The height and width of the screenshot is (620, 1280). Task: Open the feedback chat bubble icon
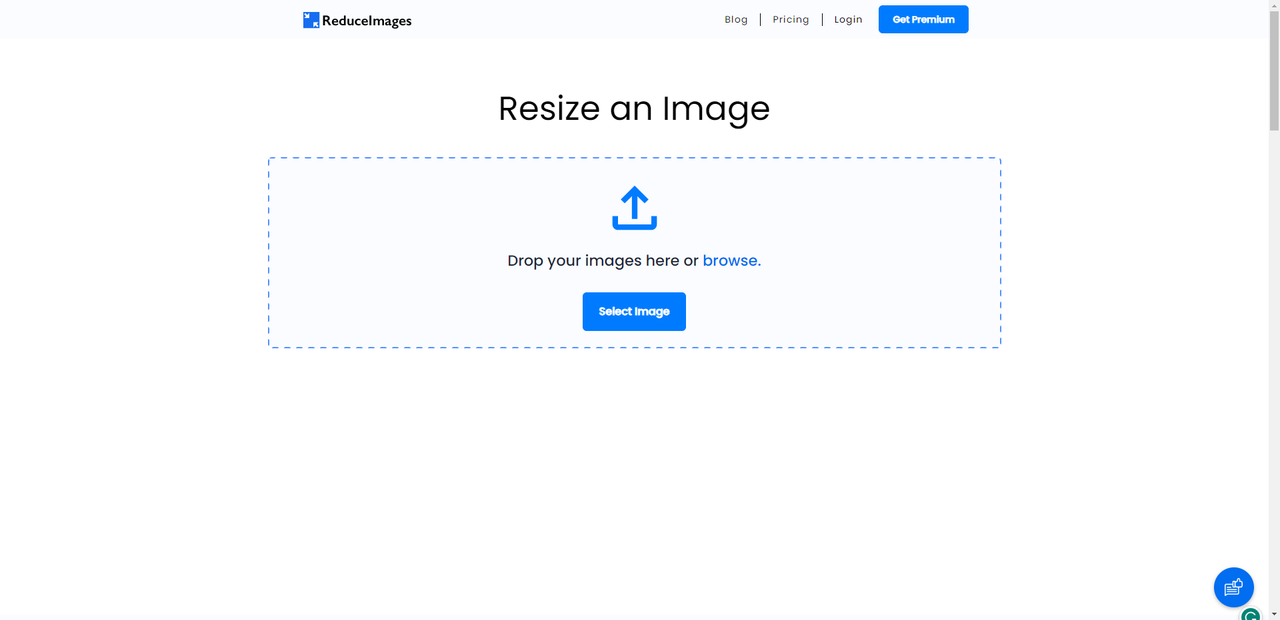(x=1233, y=587)
